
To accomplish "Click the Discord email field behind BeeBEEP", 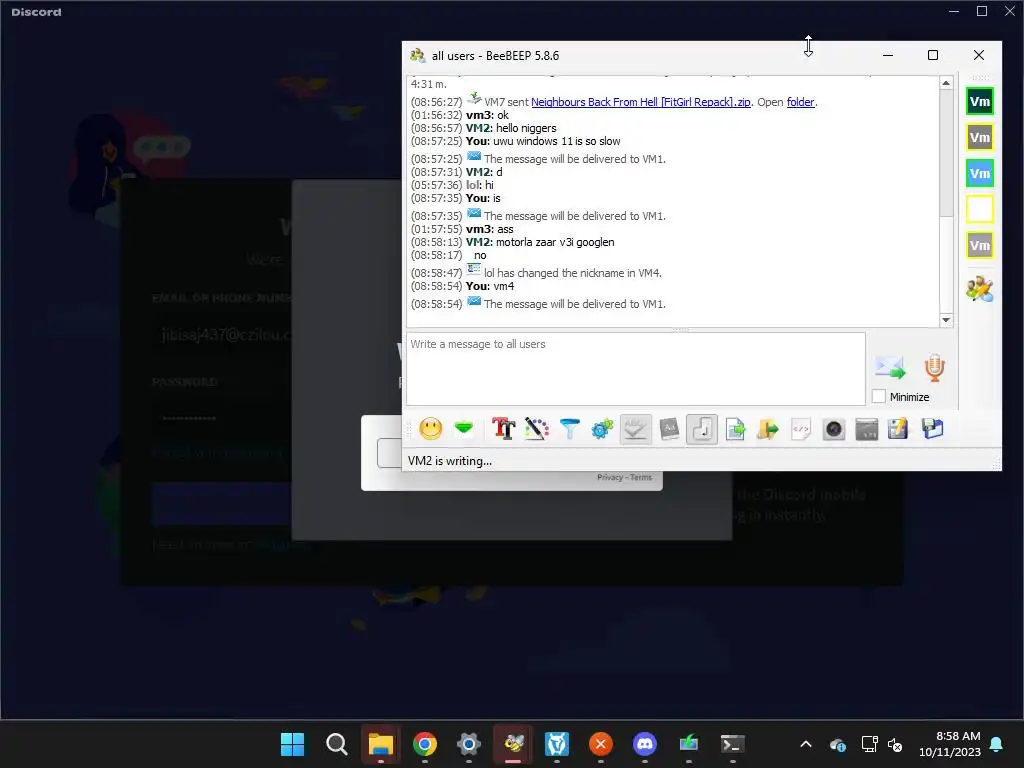I will tap(222, 335).
